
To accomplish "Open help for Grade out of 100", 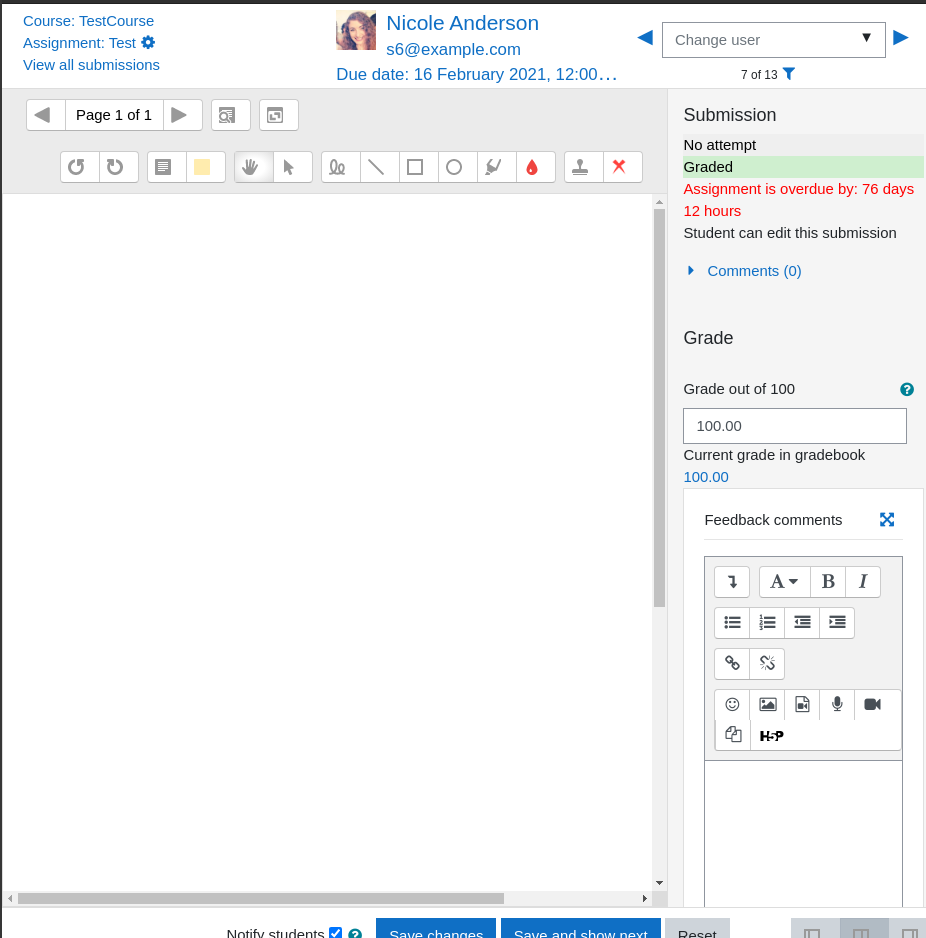I will 907,389.
